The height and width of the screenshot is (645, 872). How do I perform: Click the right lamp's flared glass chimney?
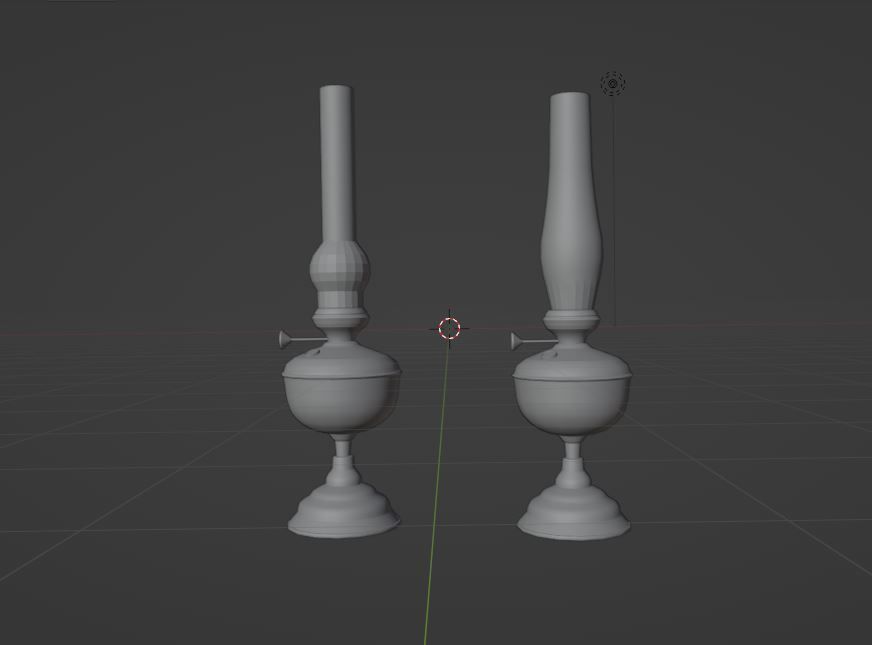click(x=571, y=203)
